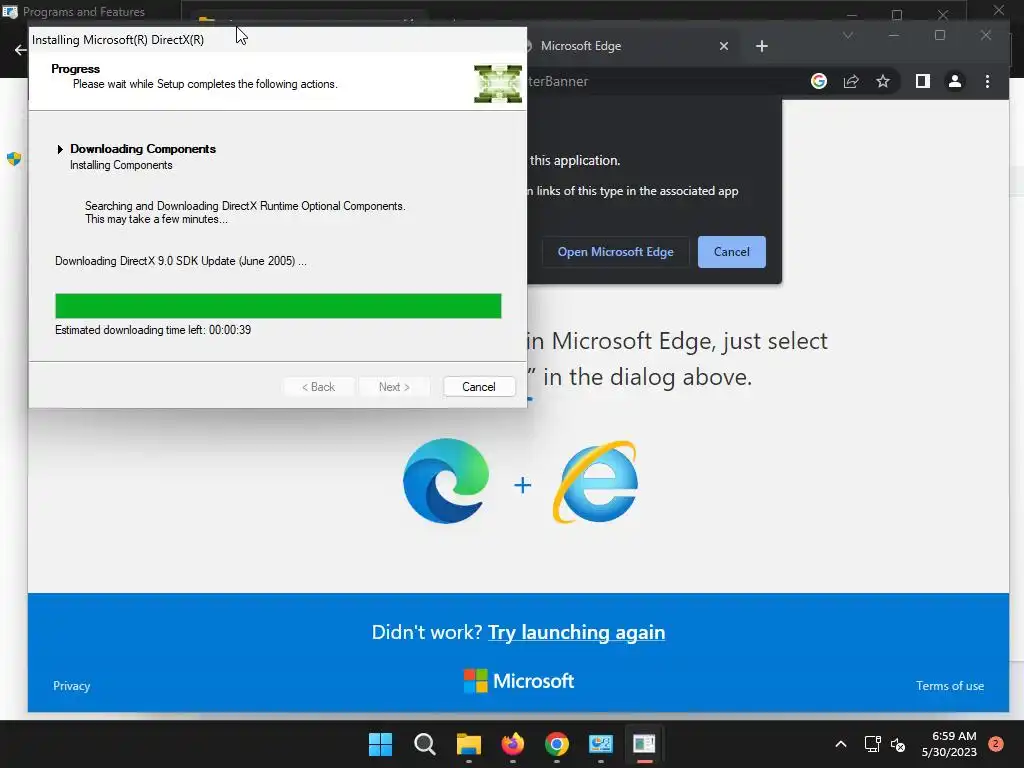Click the Microsoft logo in footer
This screenshot has width=1024, height=768.
pos(519,681)
